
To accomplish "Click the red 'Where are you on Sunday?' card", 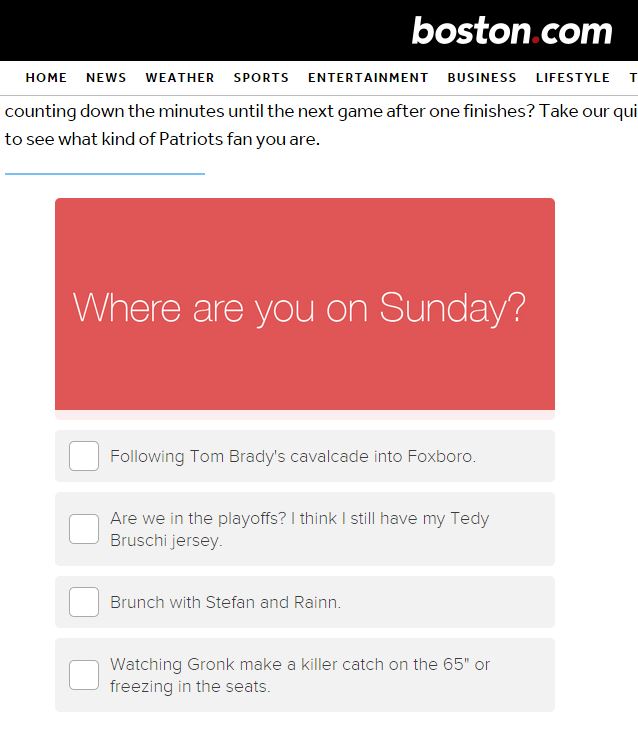I will tap(305, 304).
